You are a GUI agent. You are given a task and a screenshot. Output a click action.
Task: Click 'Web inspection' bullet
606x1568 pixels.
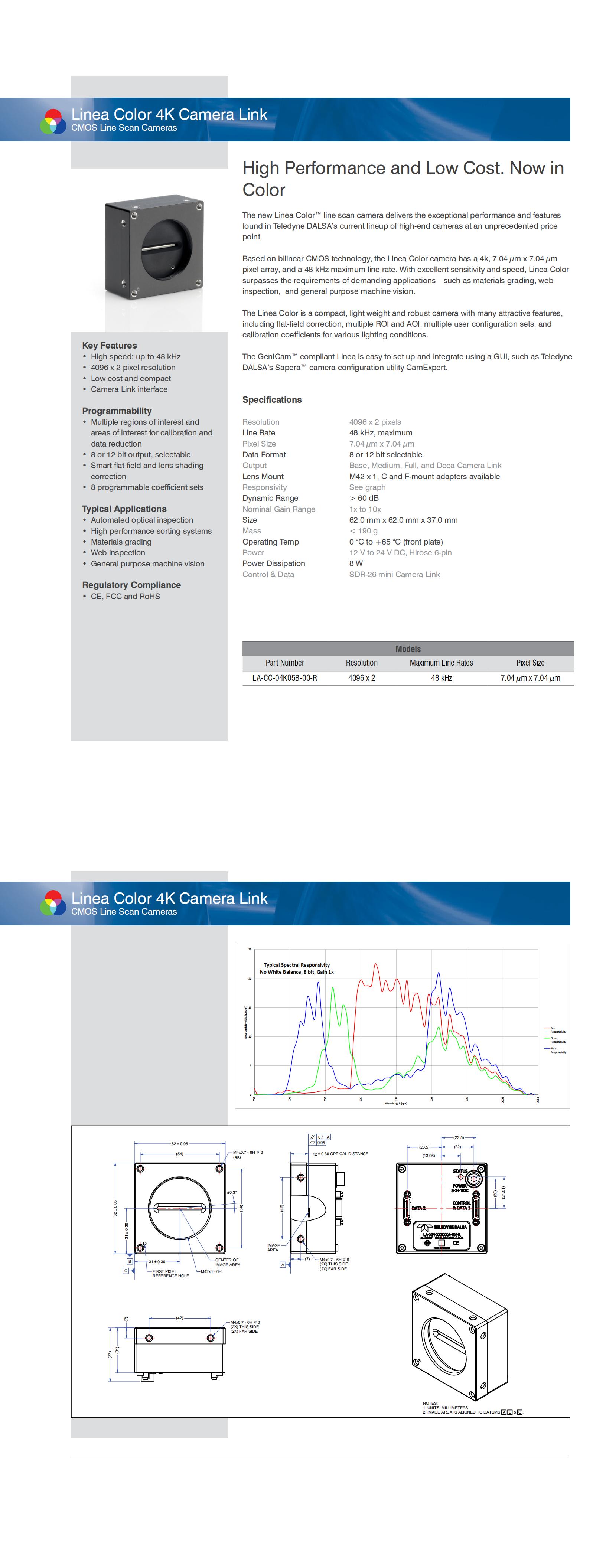tap(118, 553)
